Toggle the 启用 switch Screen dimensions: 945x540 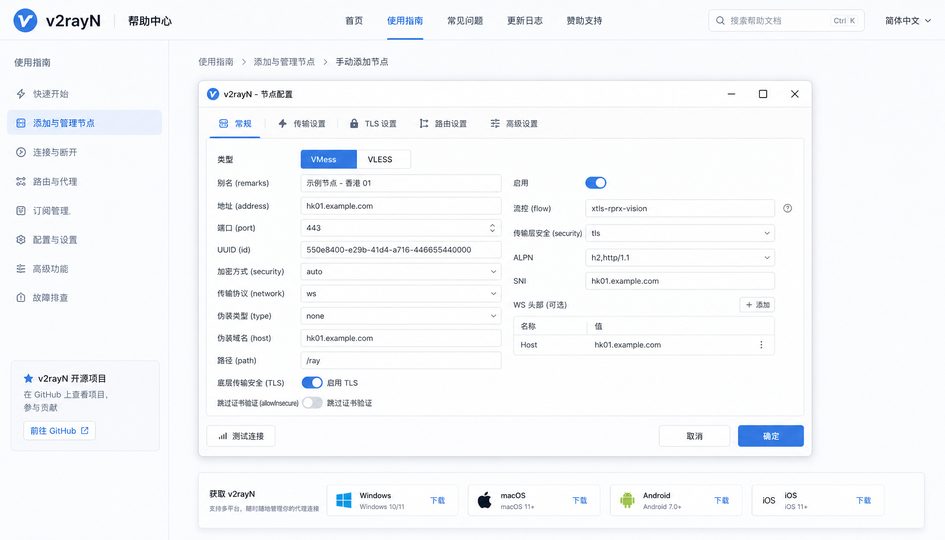click(595, 183)
